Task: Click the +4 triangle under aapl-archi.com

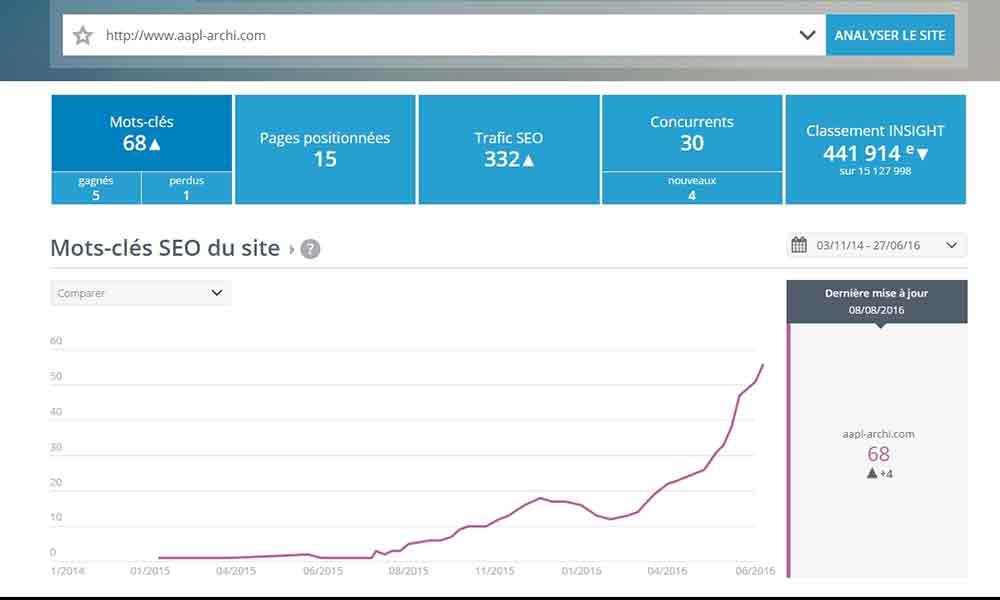Action: [872, 473]
